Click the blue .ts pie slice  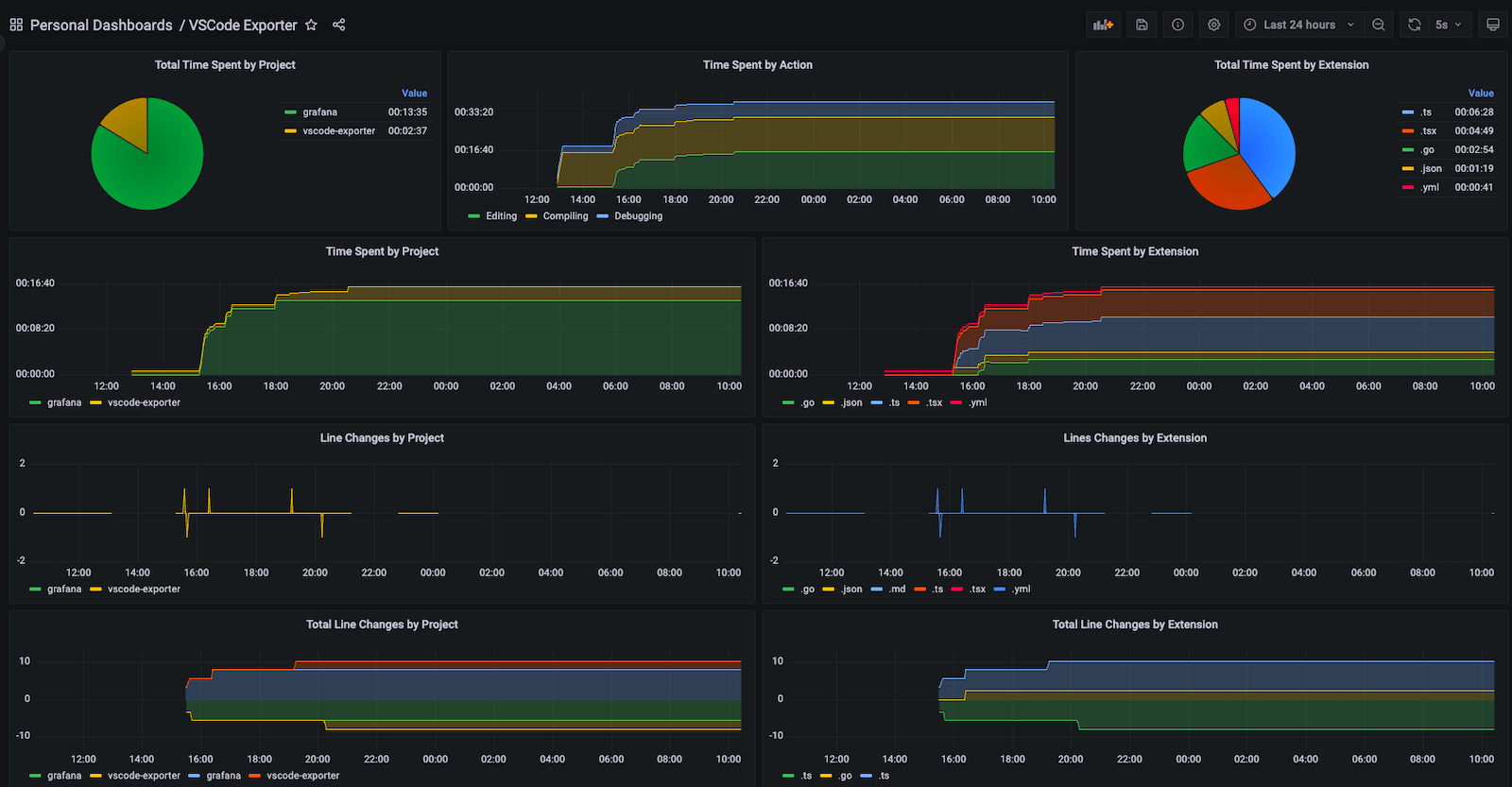[1266, 142]
